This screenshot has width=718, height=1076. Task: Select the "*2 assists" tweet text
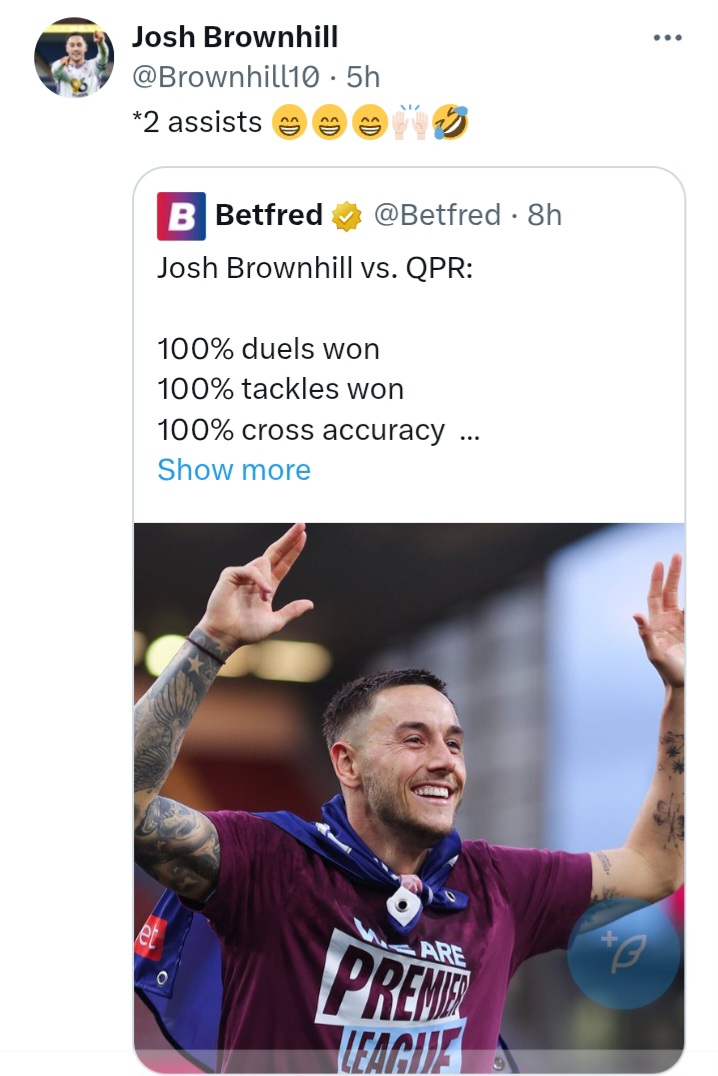point(197,123)
